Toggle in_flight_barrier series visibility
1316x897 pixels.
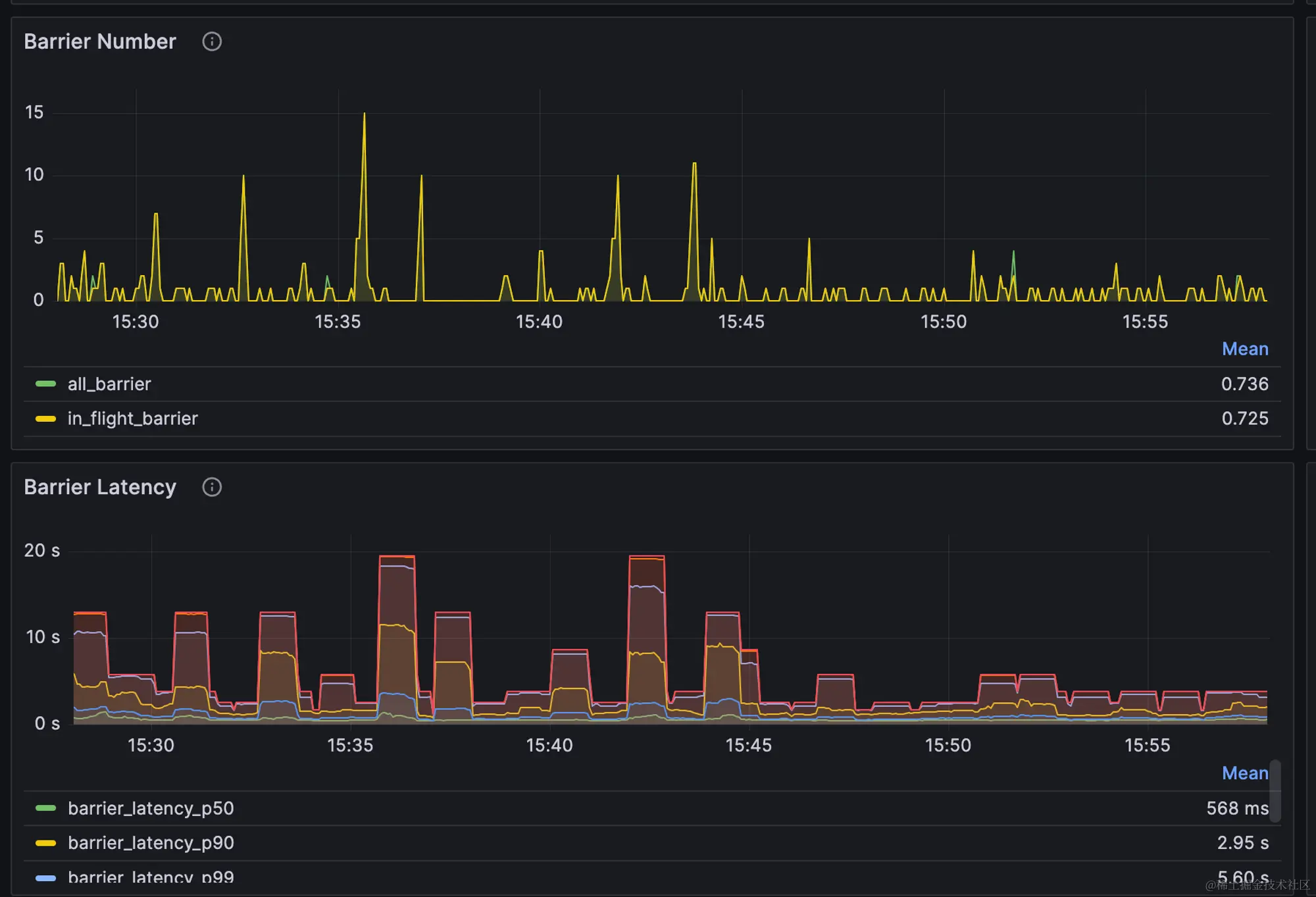pos(132,419)
